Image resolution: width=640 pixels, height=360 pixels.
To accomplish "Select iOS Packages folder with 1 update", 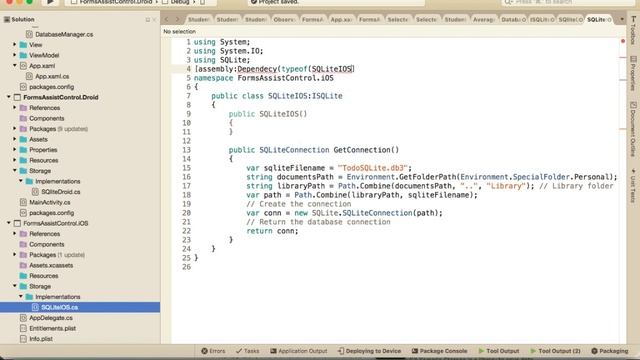I will [x=57, y=255].
